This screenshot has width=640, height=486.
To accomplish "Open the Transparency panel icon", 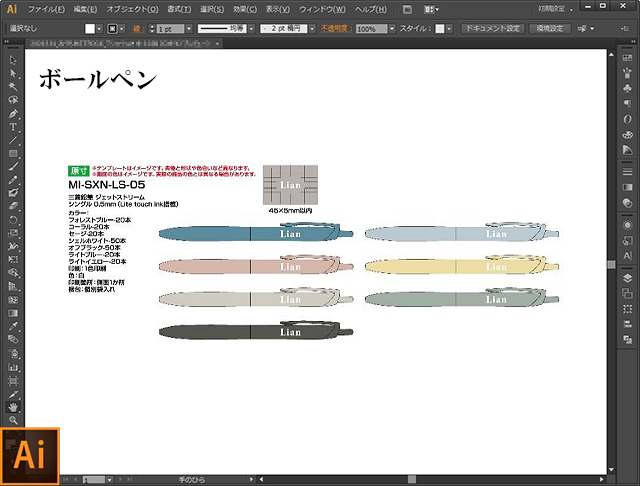I will coord(627,203).
